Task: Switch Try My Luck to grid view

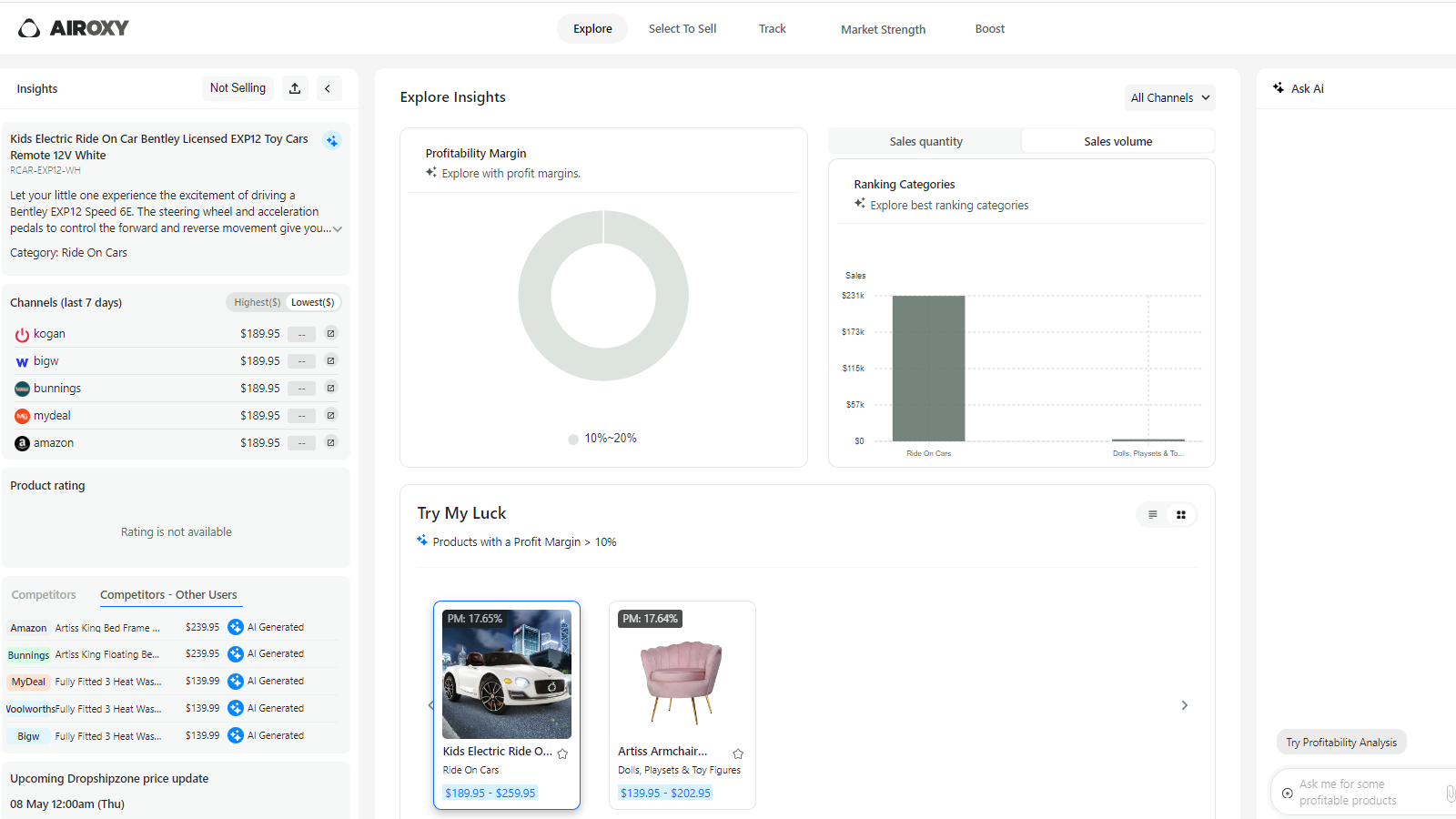Action: click(x=1181, y=515)
